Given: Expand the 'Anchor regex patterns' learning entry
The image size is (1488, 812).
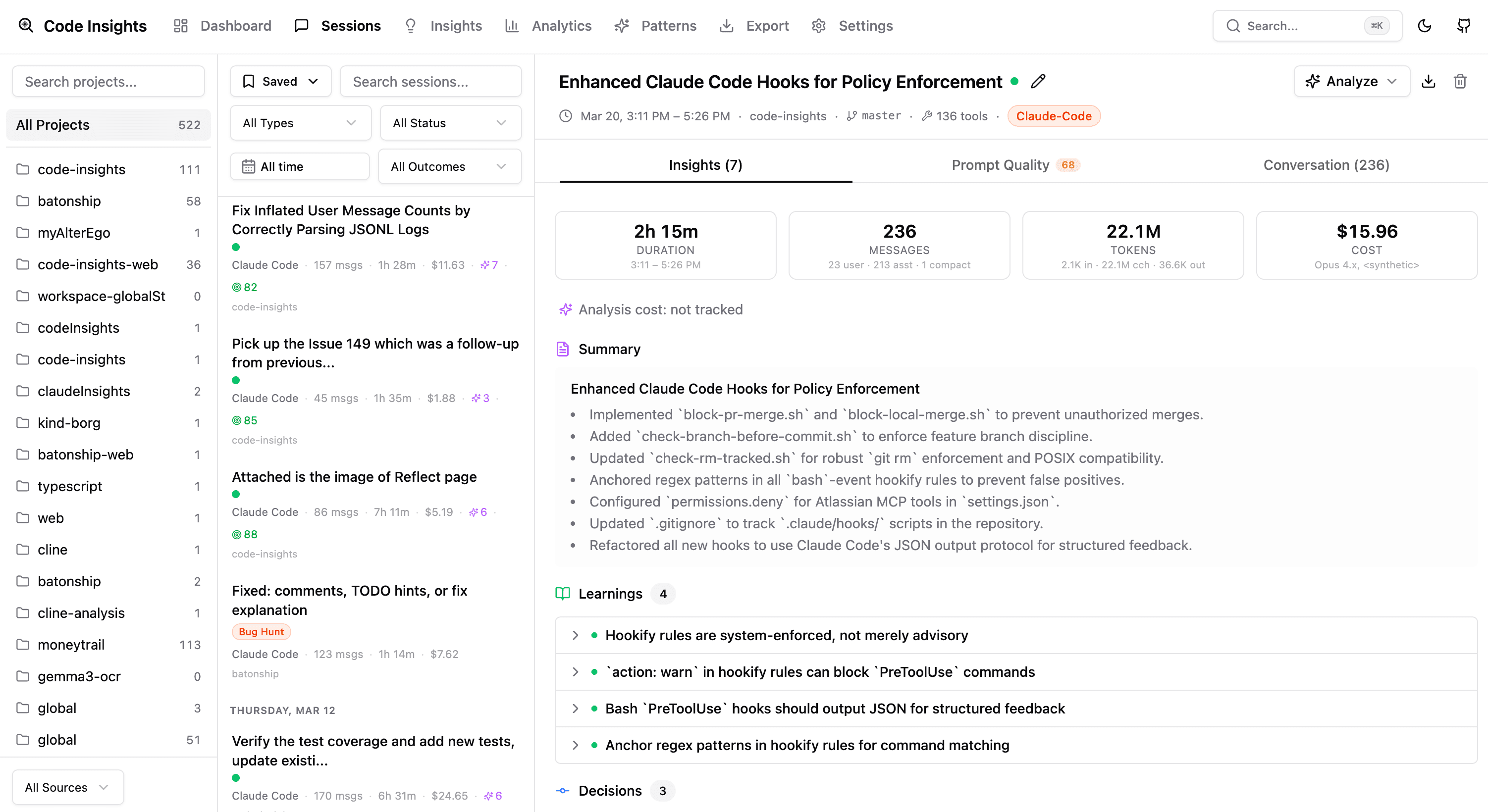Looking at the screenshot, I should [x=575, y=745].
